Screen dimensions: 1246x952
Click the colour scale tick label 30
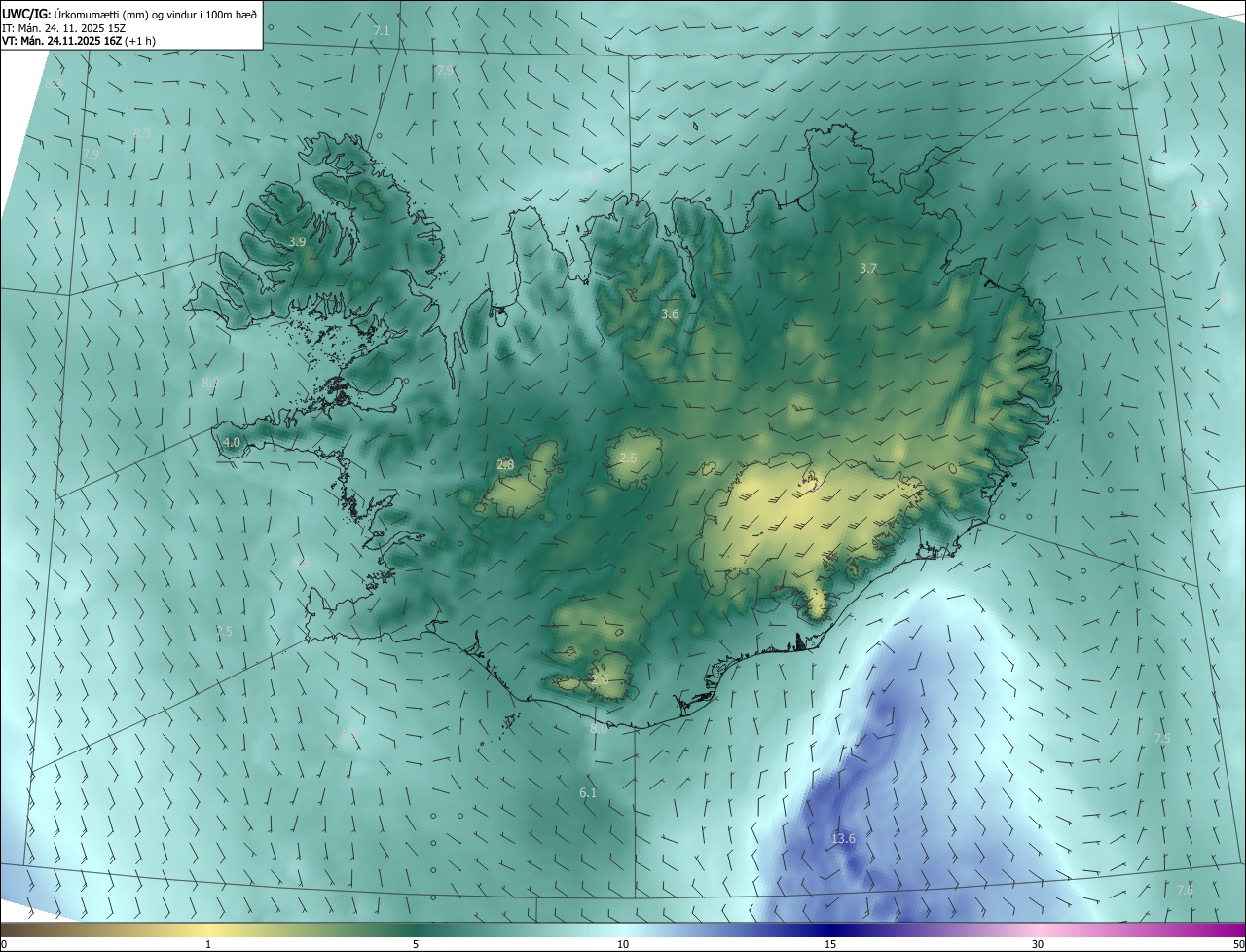click(1038, 944)
